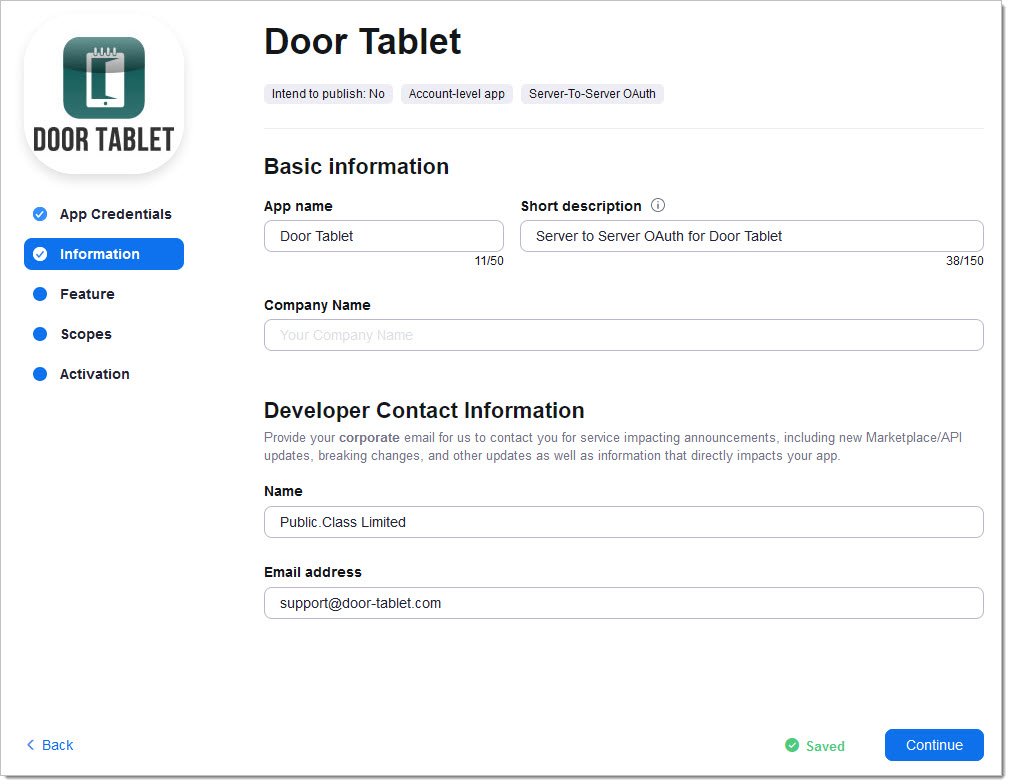Click into the Company Name field
Viewport: 1010px width, 784px height.
[x=624, y=336]
